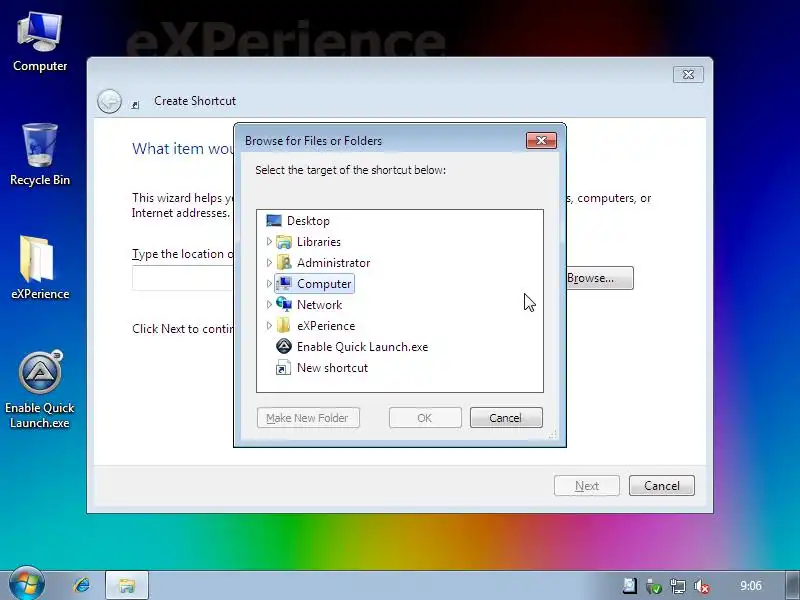Click the Enable Quick Launch.exe icon in tree
Viewport: 800px width, 600px height.
tap(284, 346)
